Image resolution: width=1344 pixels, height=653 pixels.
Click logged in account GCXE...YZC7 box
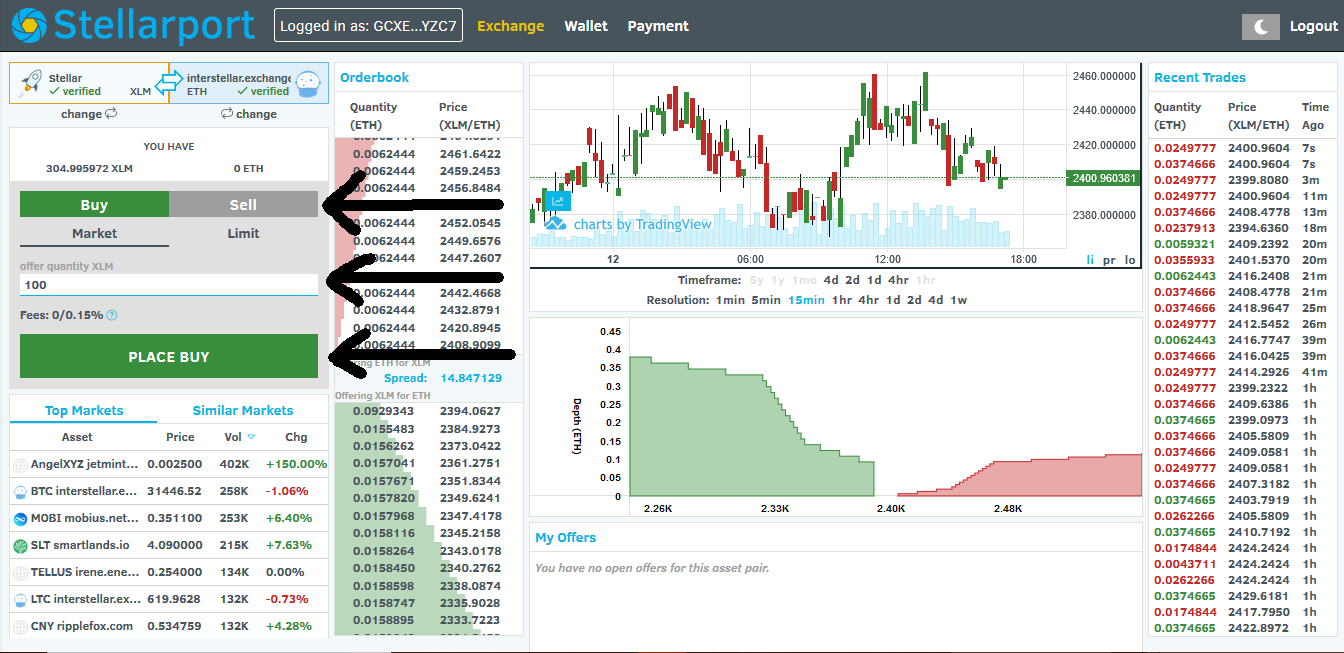tap(368, 26)
